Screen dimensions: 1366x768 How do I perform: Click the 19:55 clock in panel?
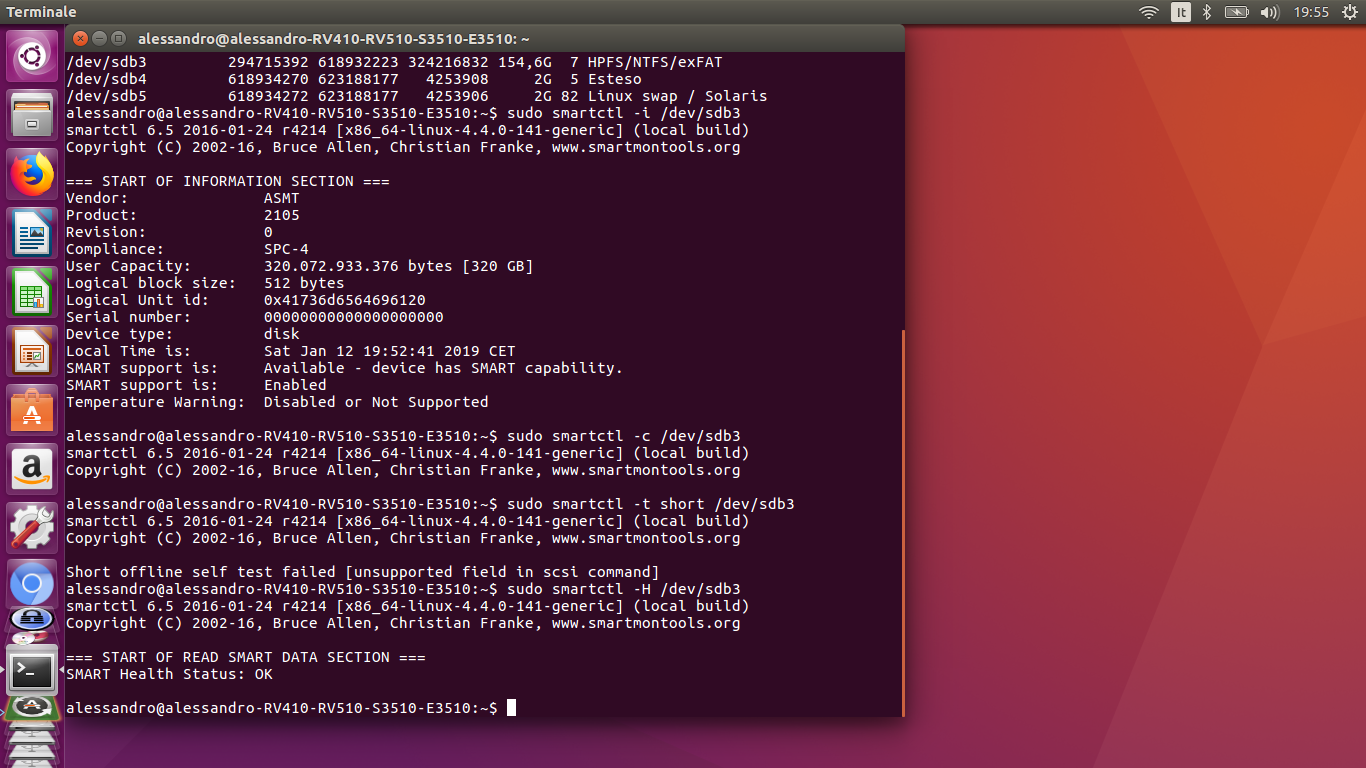tap(1310, 12)
